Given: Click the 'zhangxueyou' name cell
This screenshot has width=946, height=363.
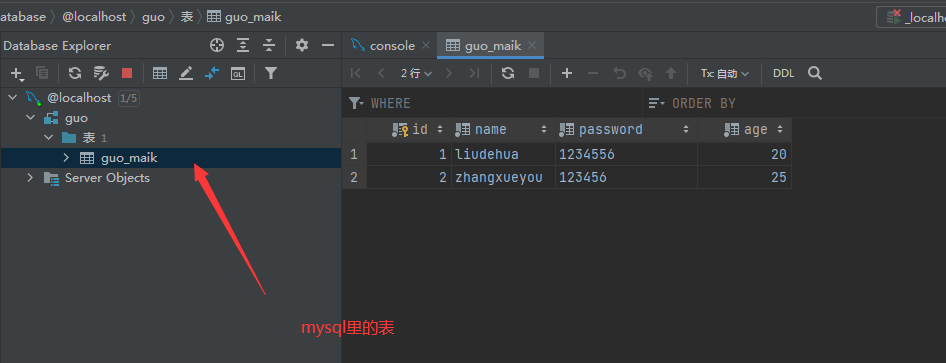Looking at the screenshot, I should (503, 177).
